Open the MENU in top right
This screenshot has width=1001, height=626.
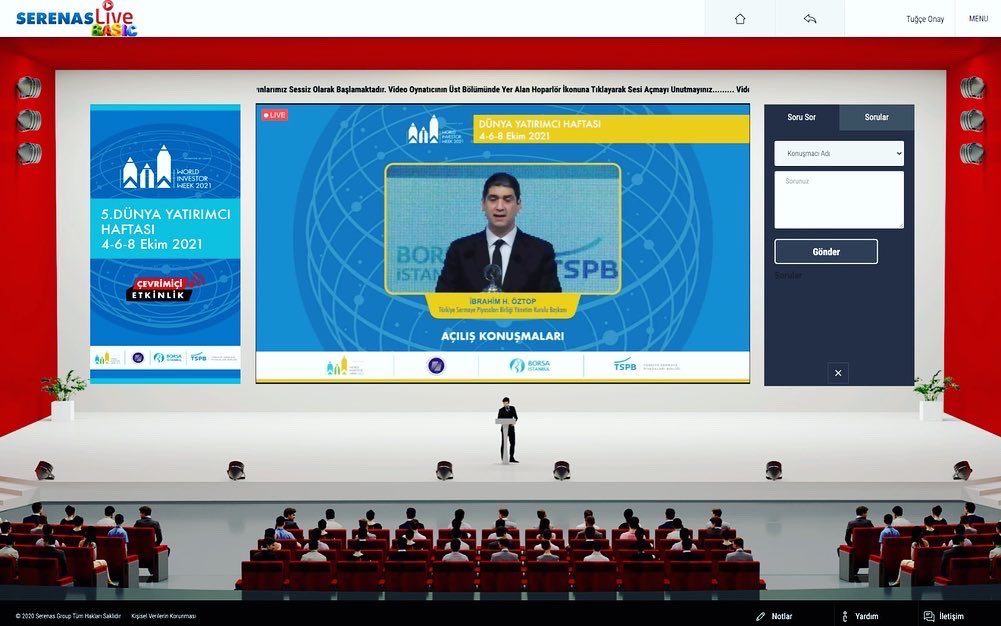pyautogui.click(x=978, y=19)
